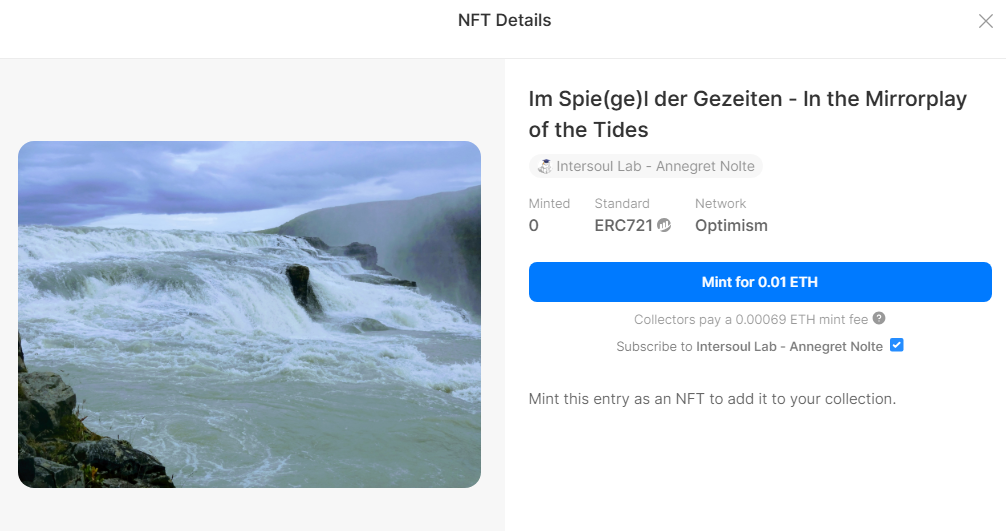Click the ERC721 standard text
This screenshot has width=1006, height=531.
[623, 226]
